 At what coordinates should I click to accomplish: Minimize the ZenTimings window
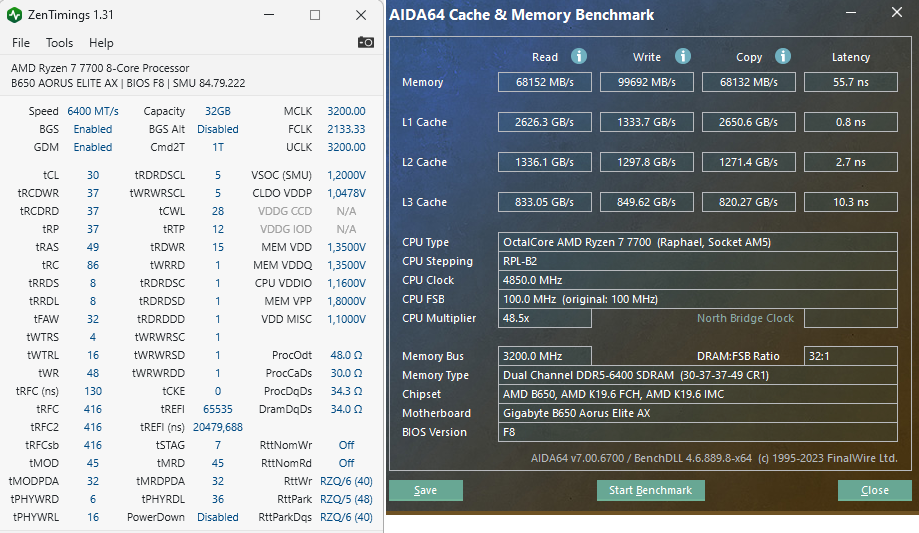pyautogui.click(x=269, y=15)
